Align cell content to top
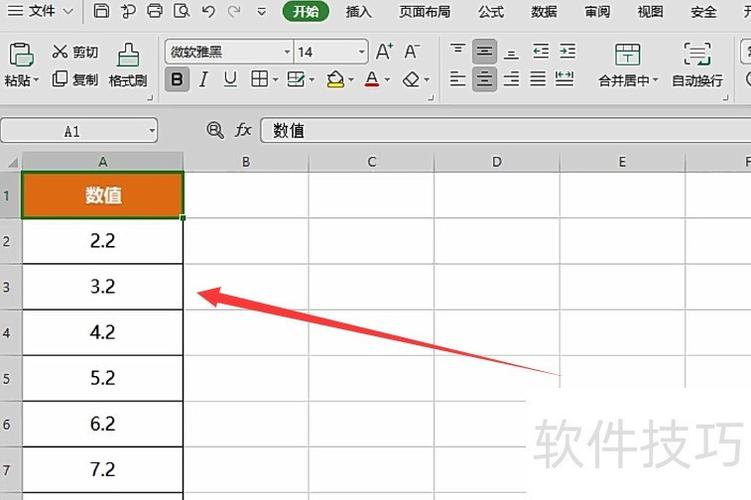This screenshot has height=500, width=751. point(458,50)
